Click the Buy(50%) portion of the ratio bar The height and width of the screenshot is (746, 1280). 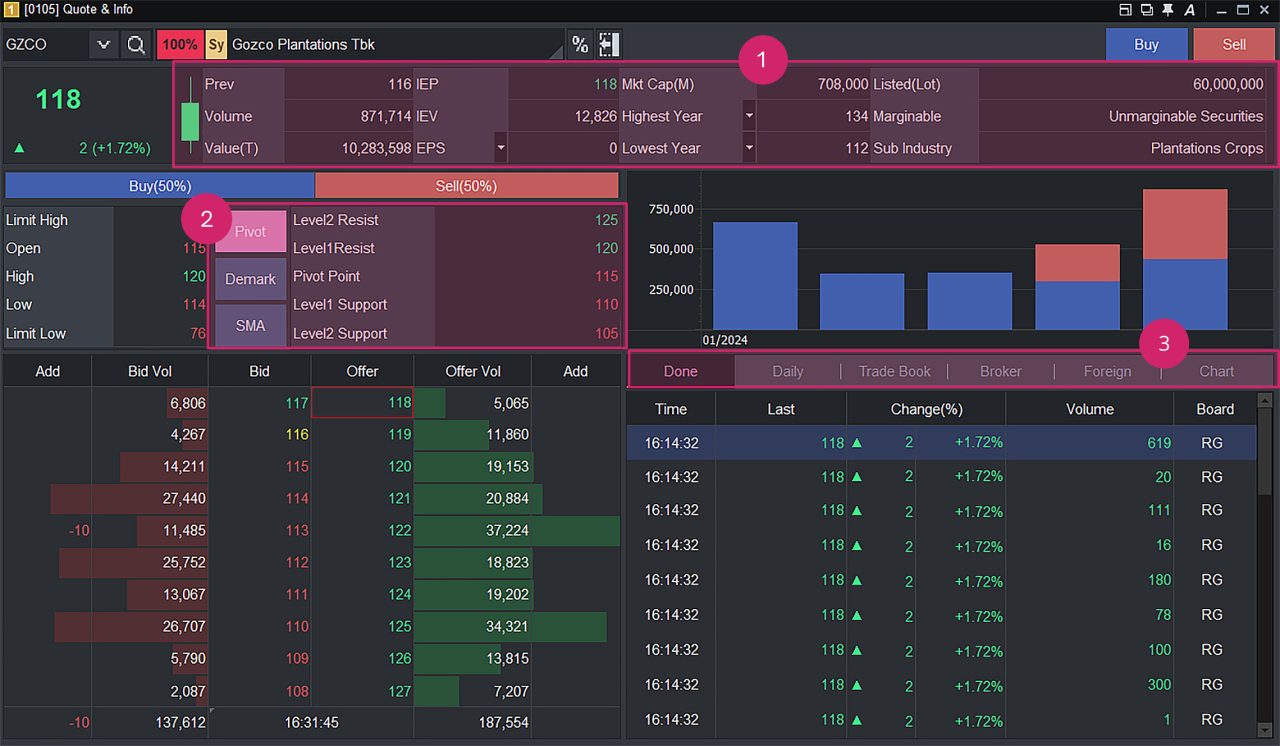(x=160, y=186)
